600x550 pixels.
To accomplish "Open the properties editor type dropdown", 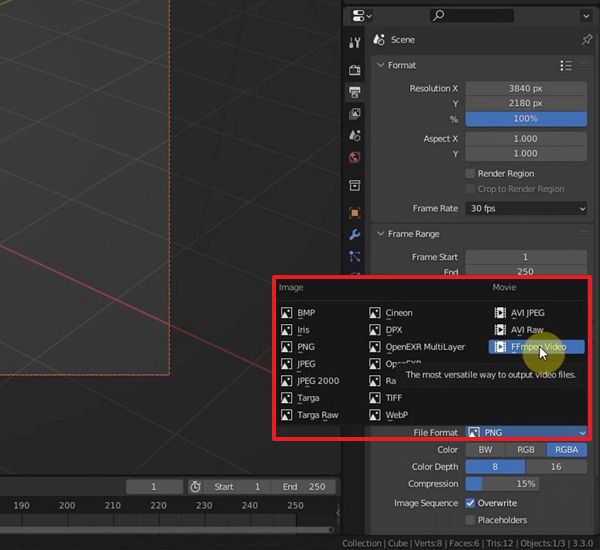I will pos(362,16).
